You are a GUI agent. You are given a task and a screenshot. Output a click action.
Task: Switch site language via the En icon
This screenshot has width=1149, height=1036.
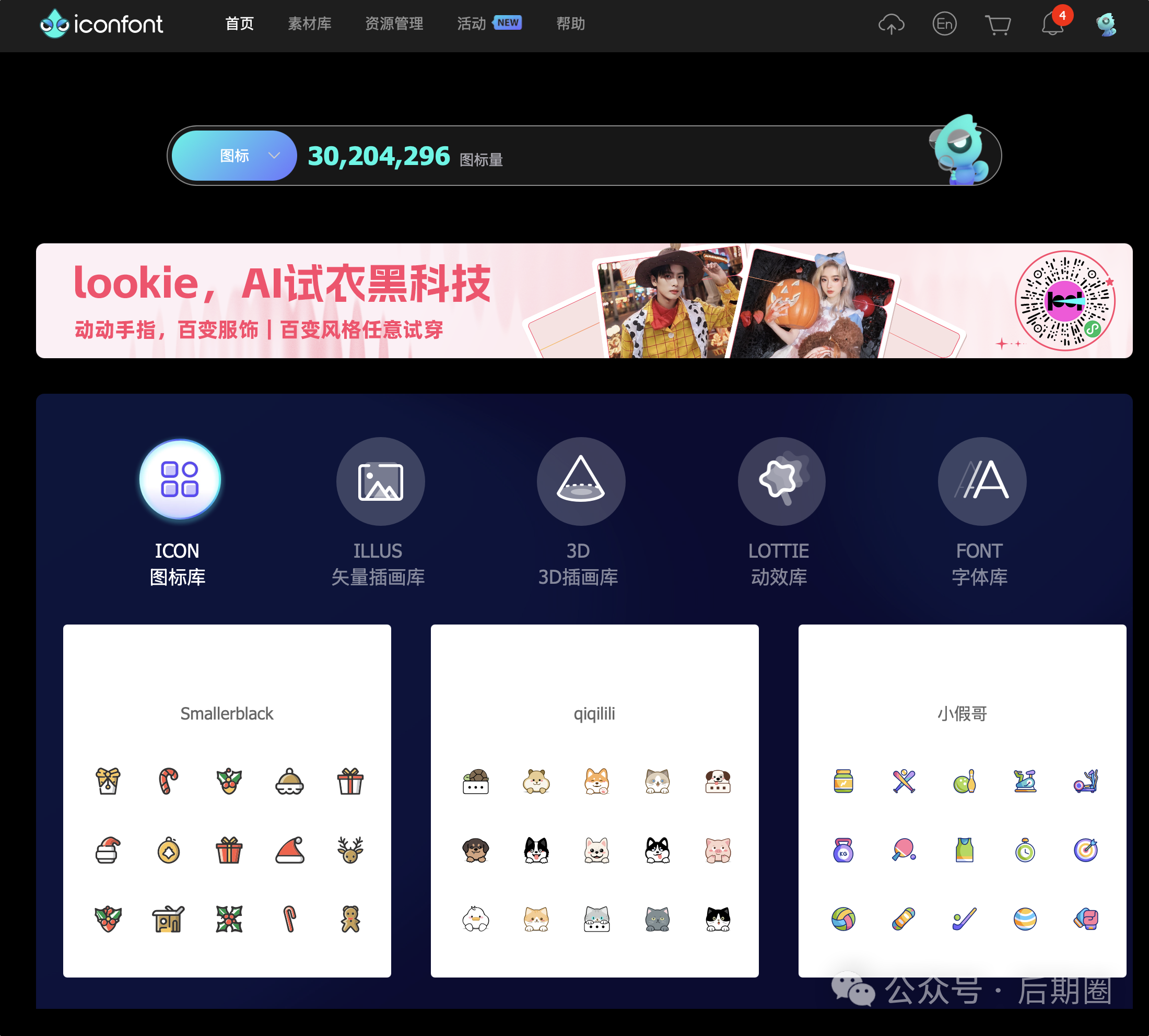tap(945, 24)
